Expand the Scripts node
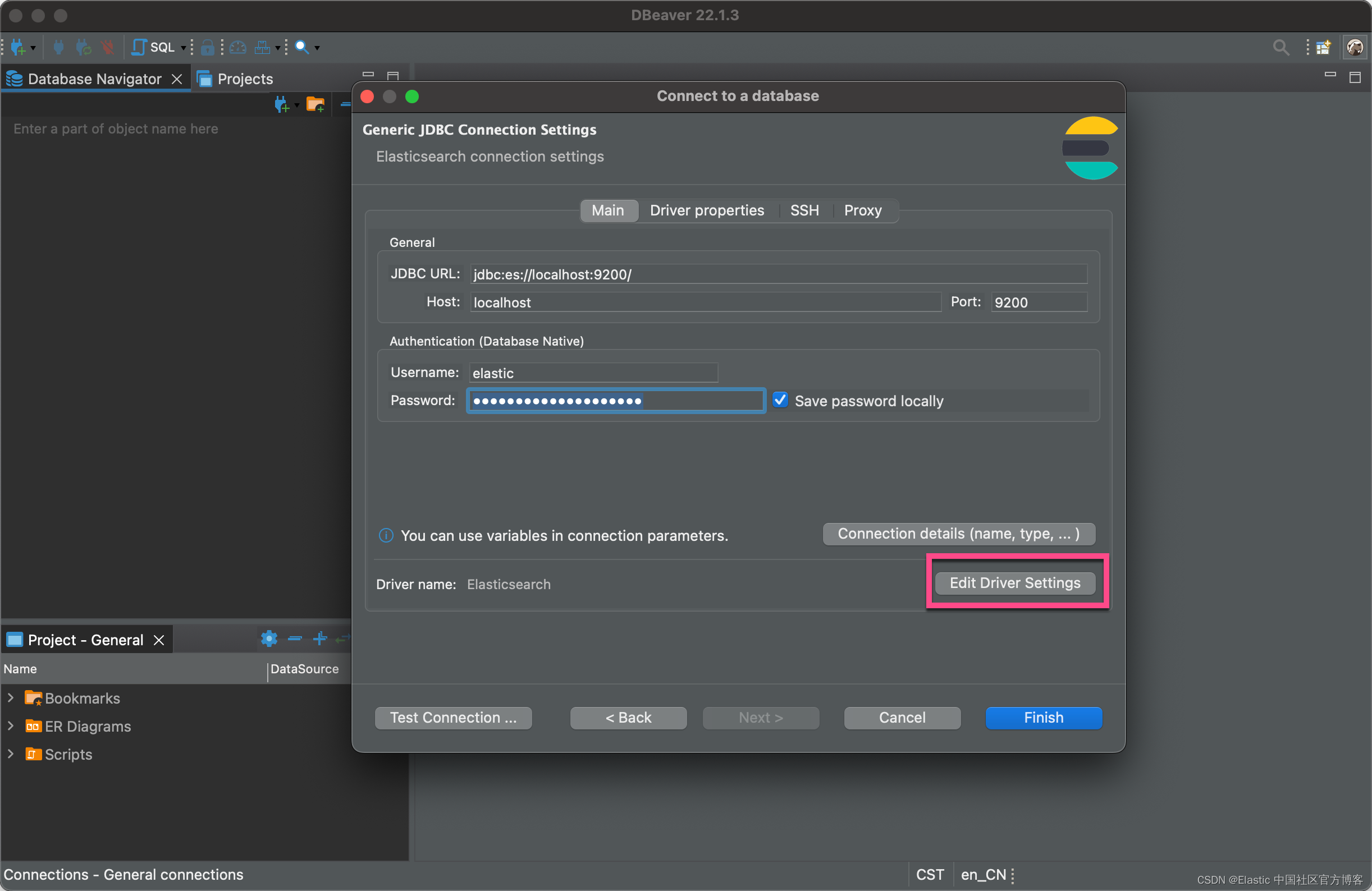 pyautogui.click(x=10, y=754)
